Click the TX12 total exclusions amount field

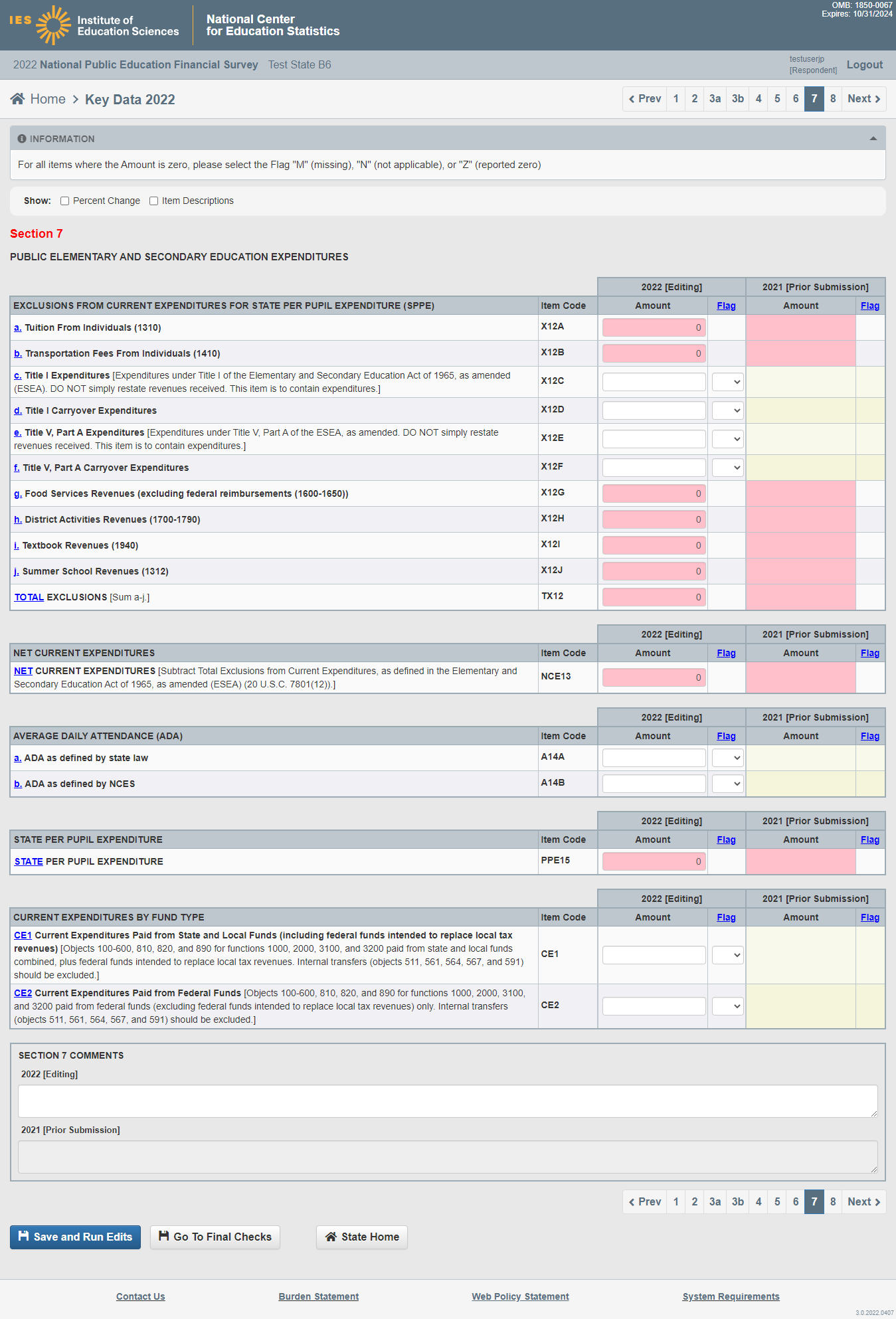(654, 597)
